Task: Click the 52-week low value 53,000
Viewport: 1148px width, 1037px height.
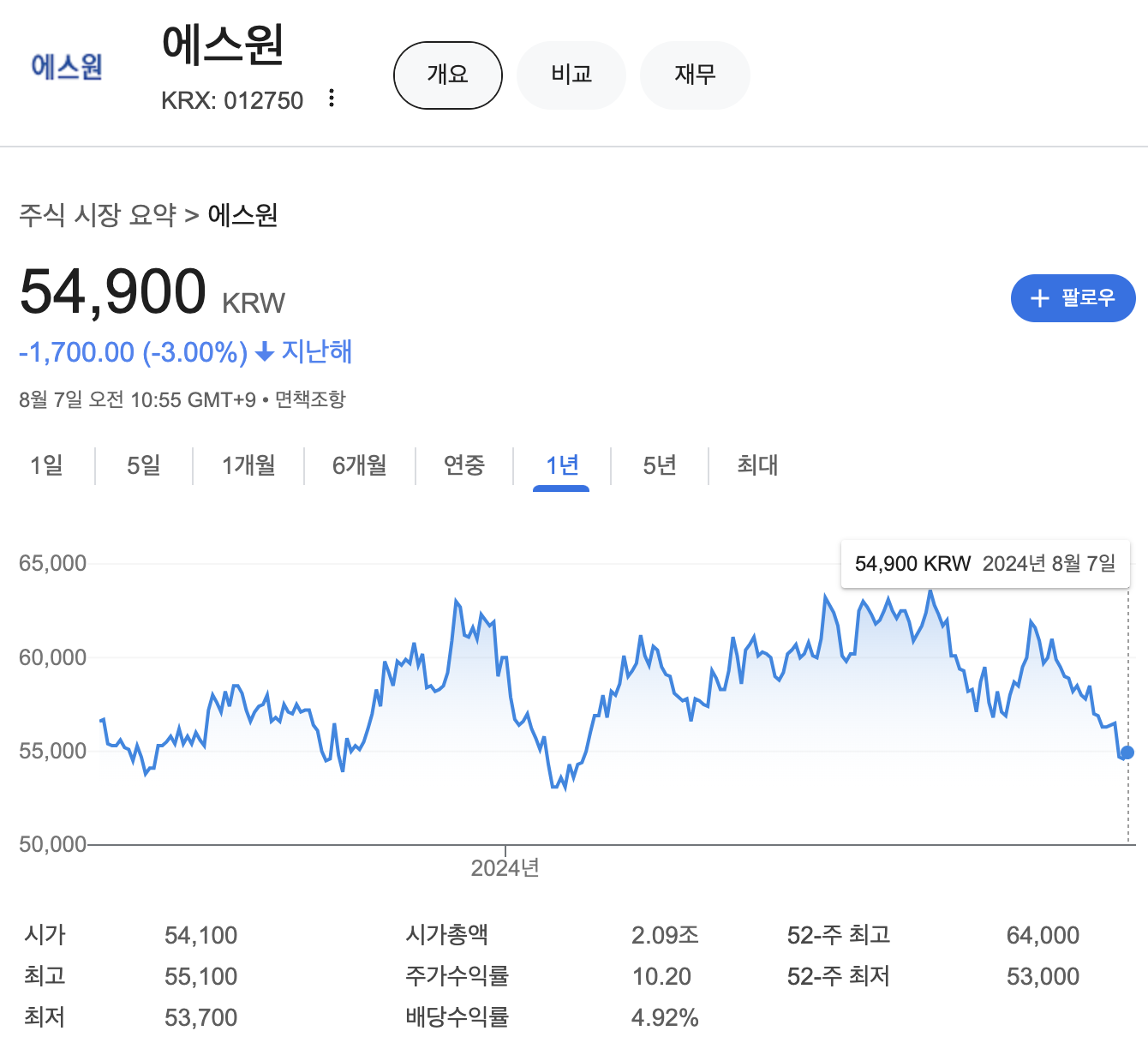Action: 1043,976
